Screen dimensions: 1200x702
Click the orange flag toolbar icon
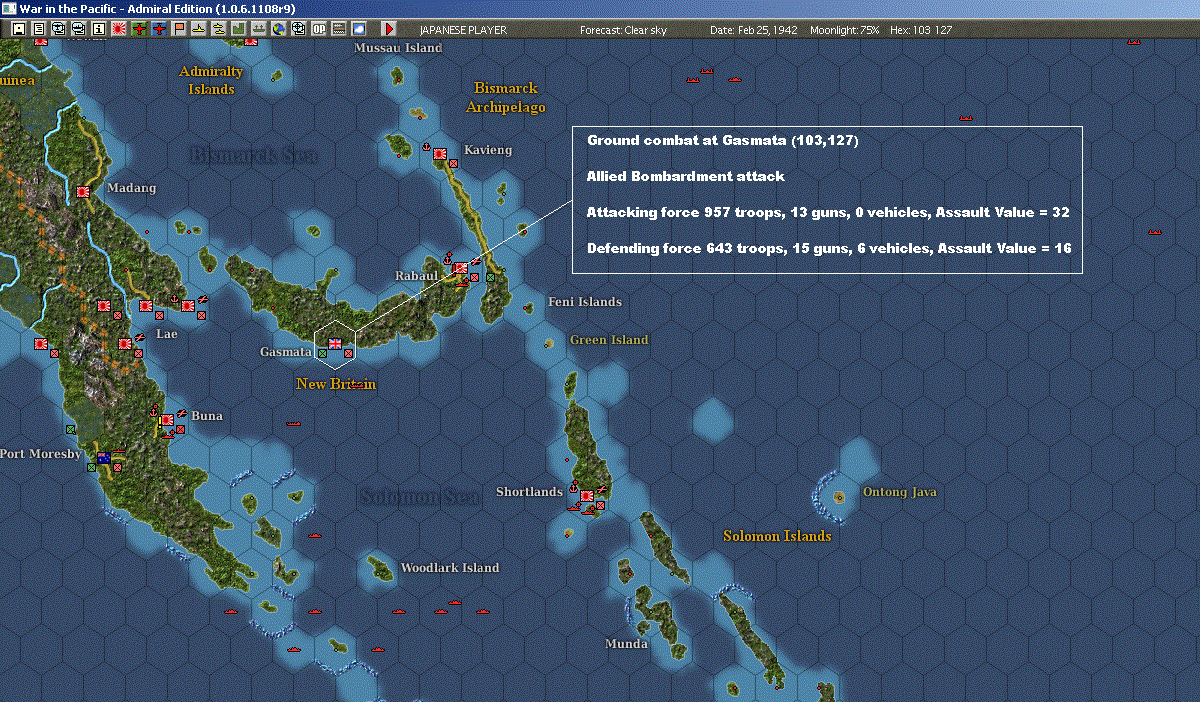click(179, 29)
